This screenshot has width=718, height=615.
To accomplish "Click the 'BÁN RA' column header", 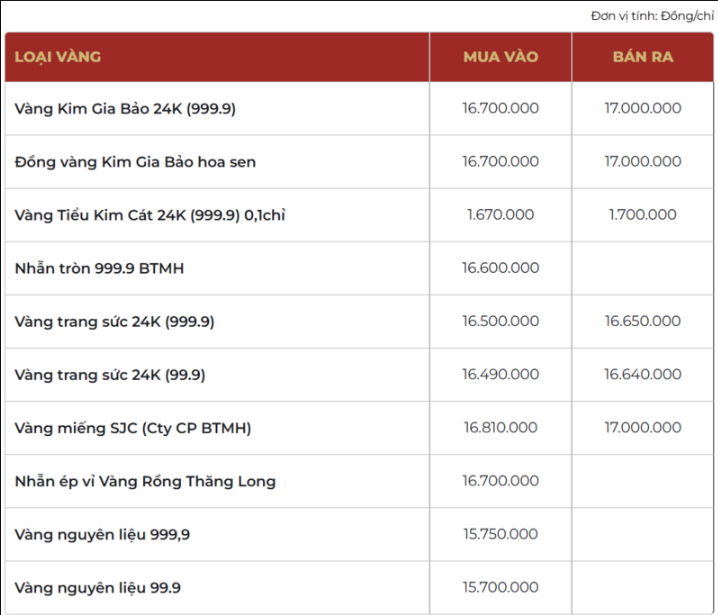I will (x=643, y=57).
